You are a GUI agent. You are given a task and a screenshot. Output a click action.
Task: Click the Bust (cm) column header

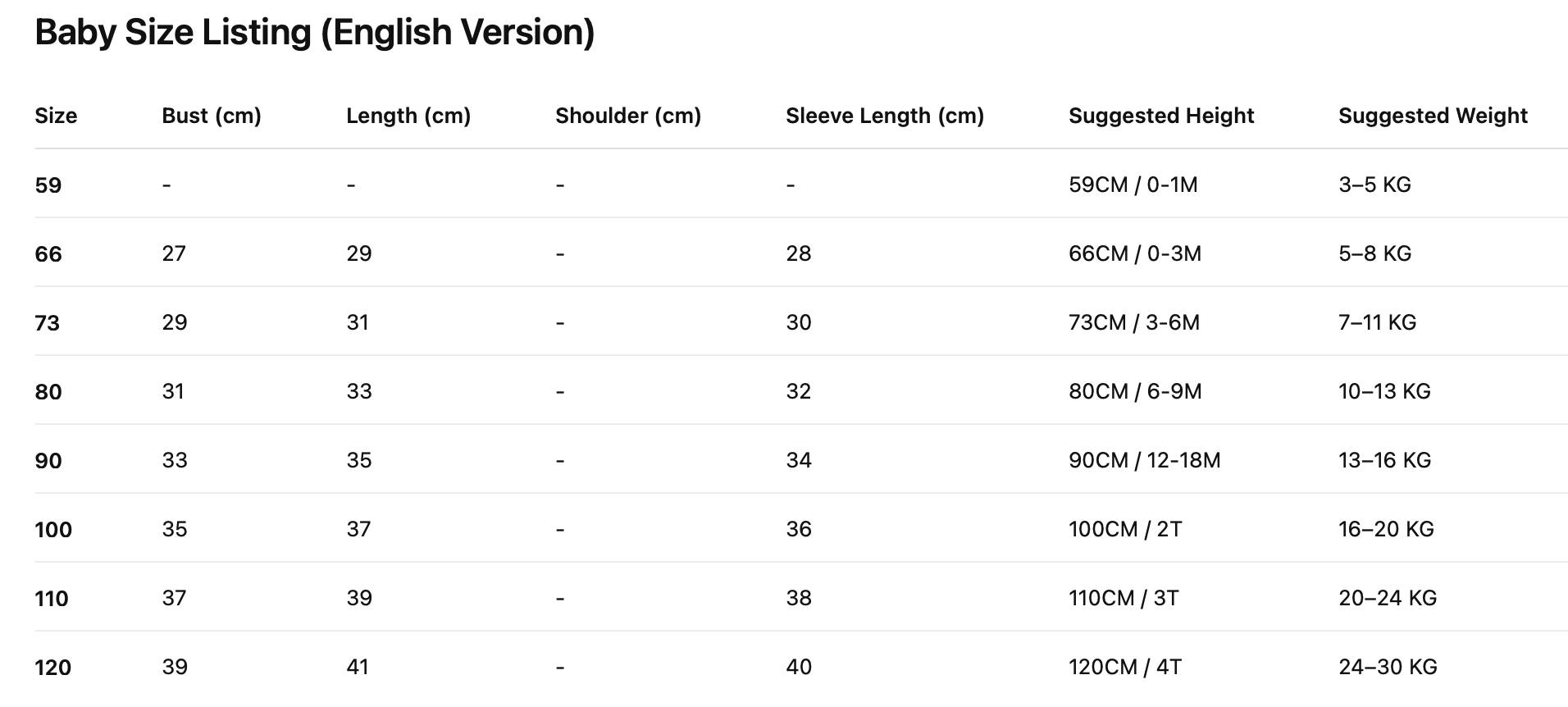coord(211,116)
